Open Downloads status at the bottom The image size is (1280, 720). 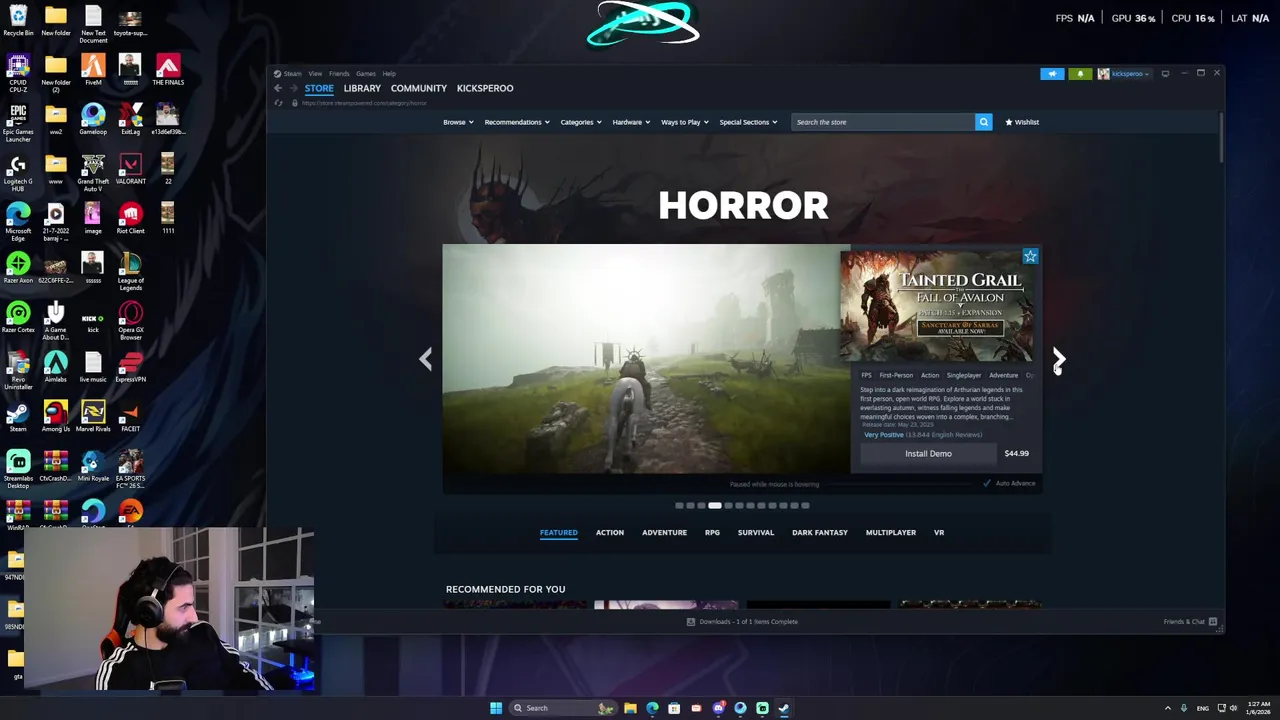click(x=742, y=622)
